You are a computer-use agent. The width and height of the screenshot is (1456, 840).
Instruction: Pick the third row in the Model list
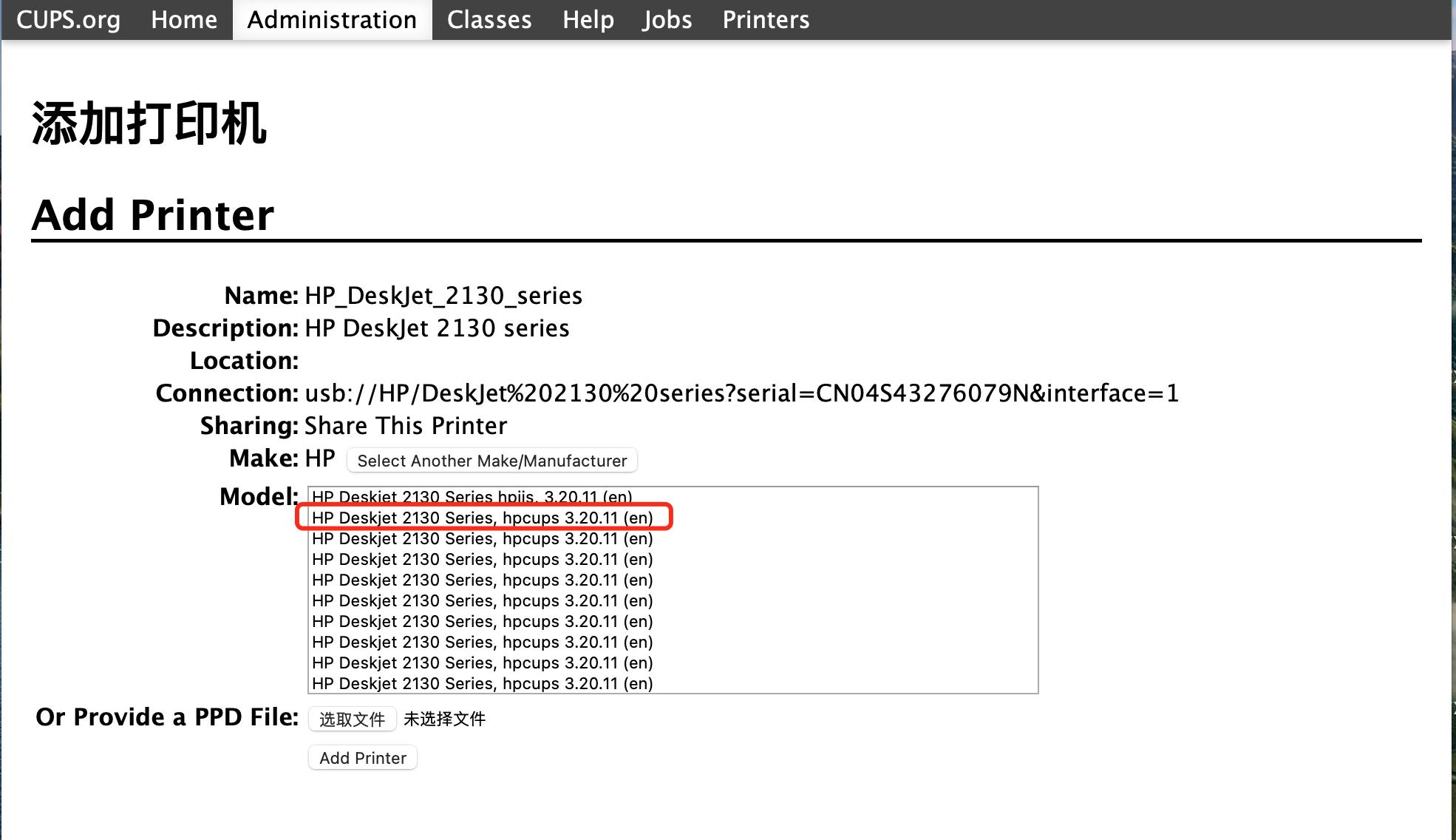[x=482, y=538]
